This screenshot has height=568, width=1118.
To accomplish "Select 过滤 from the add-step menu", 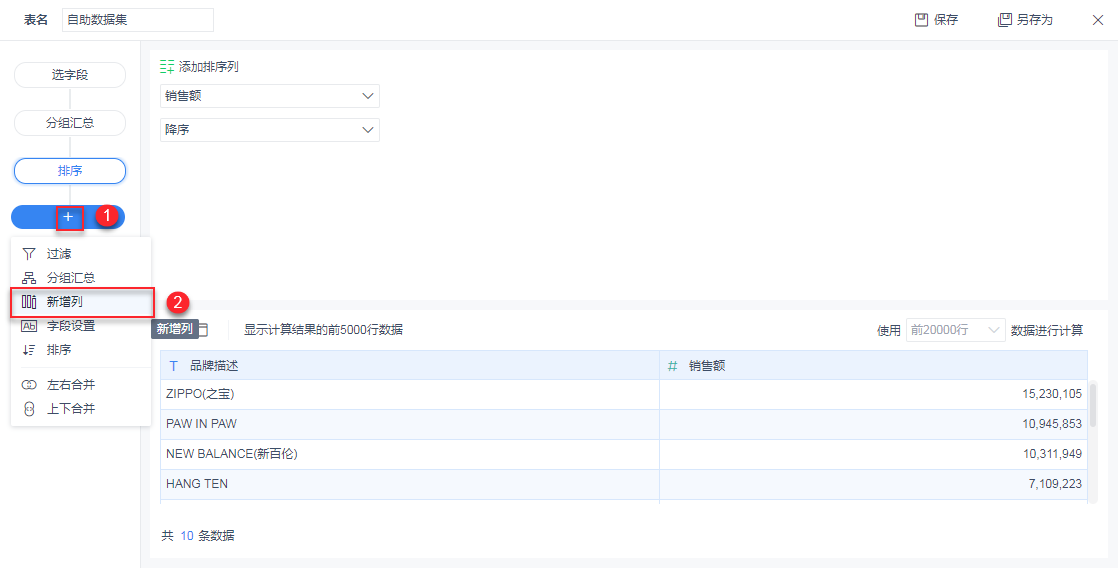I will pyautogui.click(x=81, y=254).
